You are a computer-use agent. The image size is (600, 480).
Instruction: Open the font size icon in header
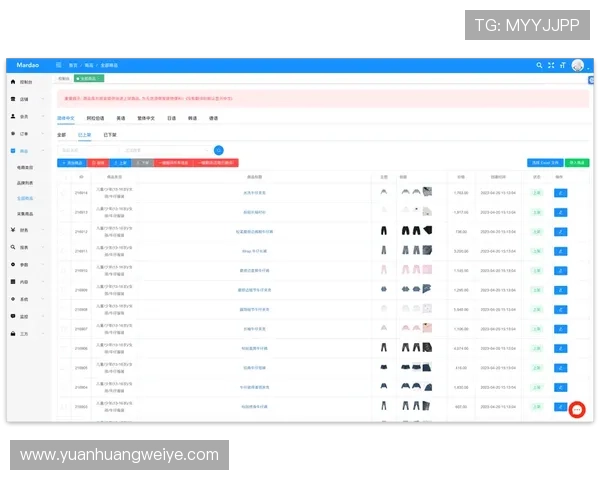pyautogui.click(x=563, y=65)
